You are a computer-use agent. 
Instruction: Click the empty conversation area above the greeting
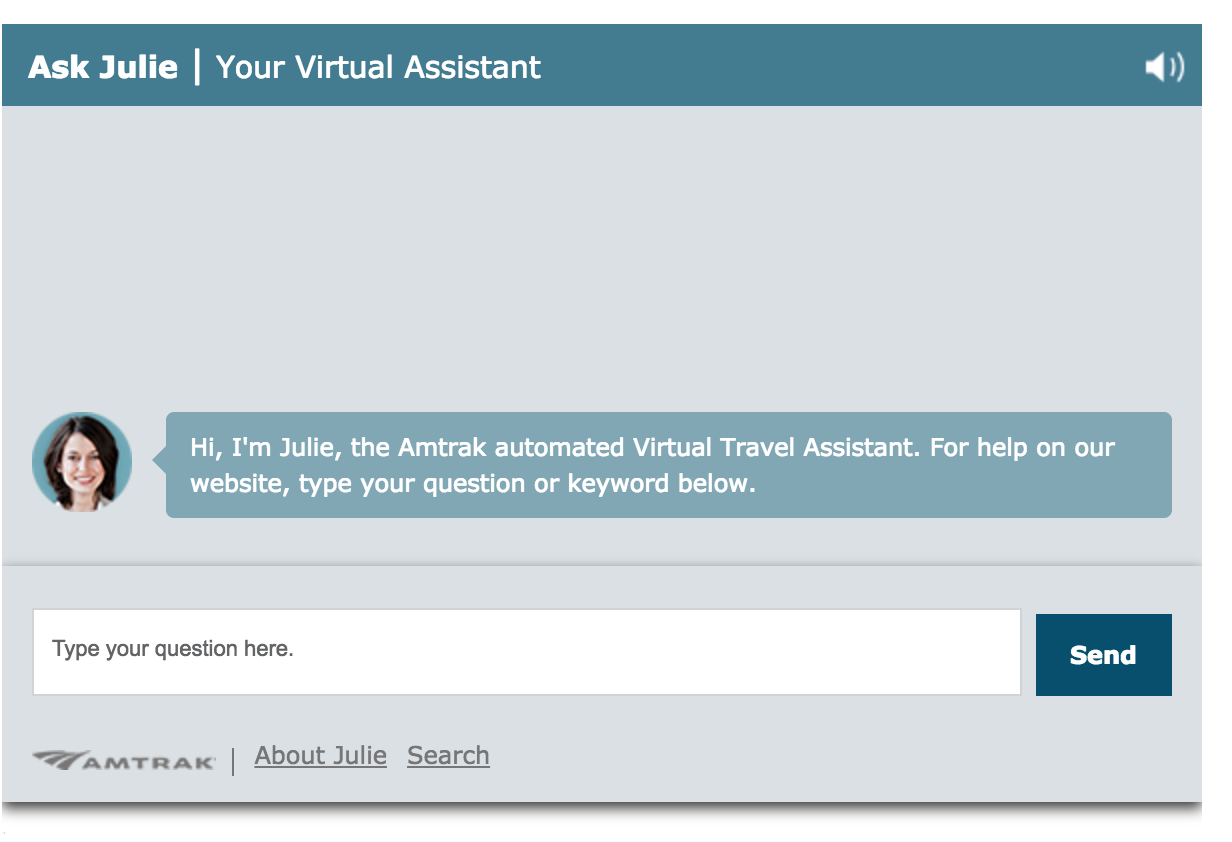(x=602, y=255)
